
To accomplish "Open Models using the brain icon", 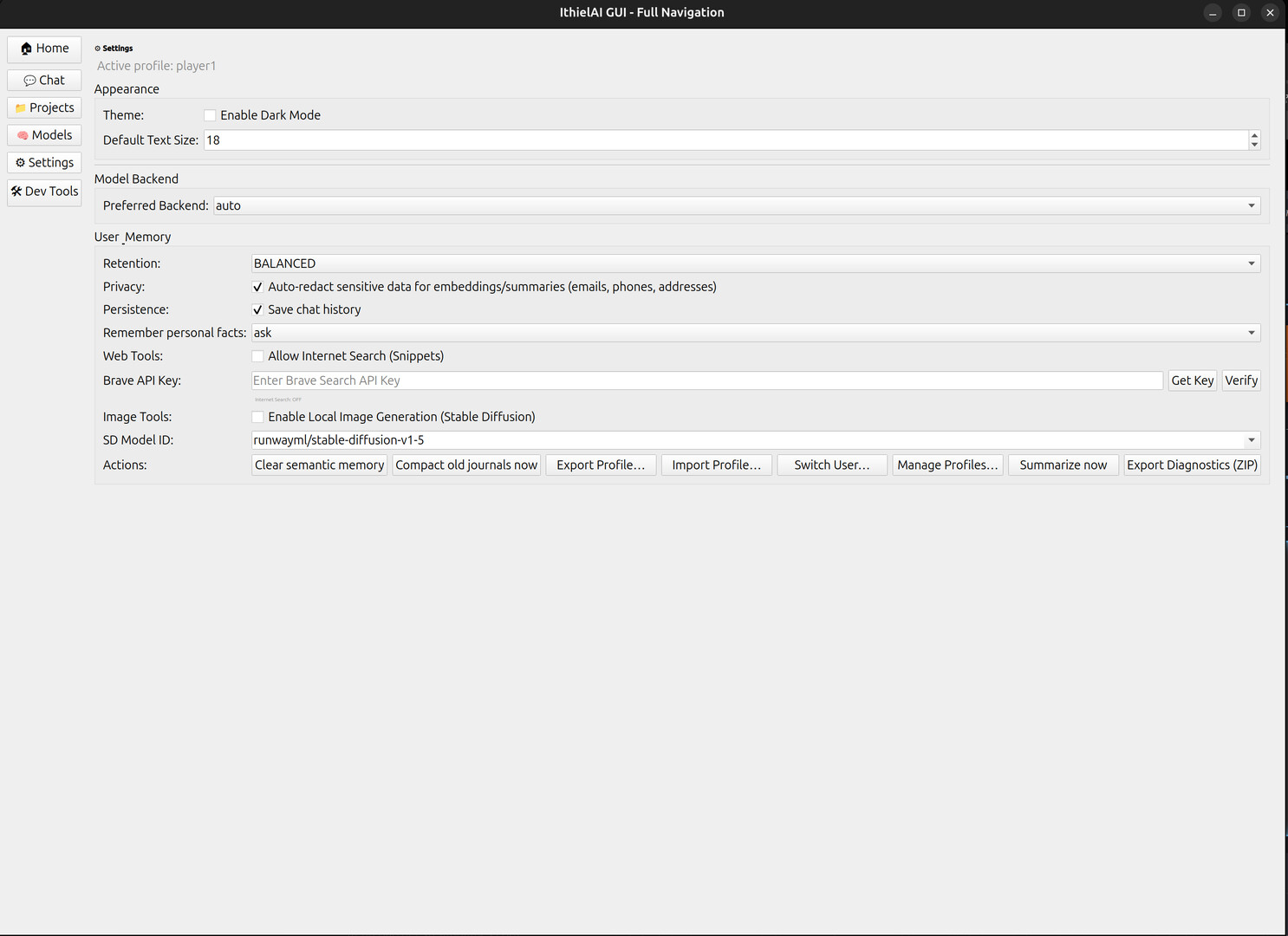I will pos(21,135).
